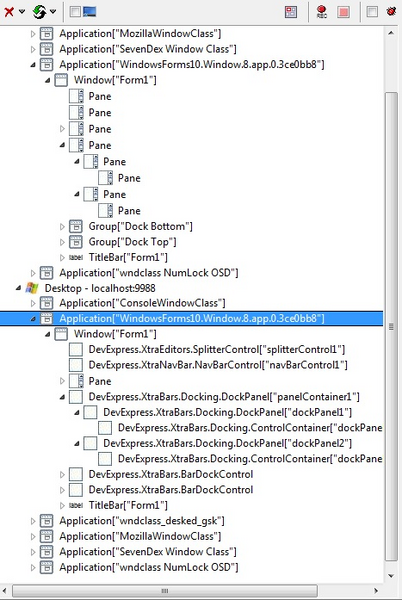402x600 pixels.
Task: Open dropdown arrow beside refresh icon
Action: (x=53, y=11)
